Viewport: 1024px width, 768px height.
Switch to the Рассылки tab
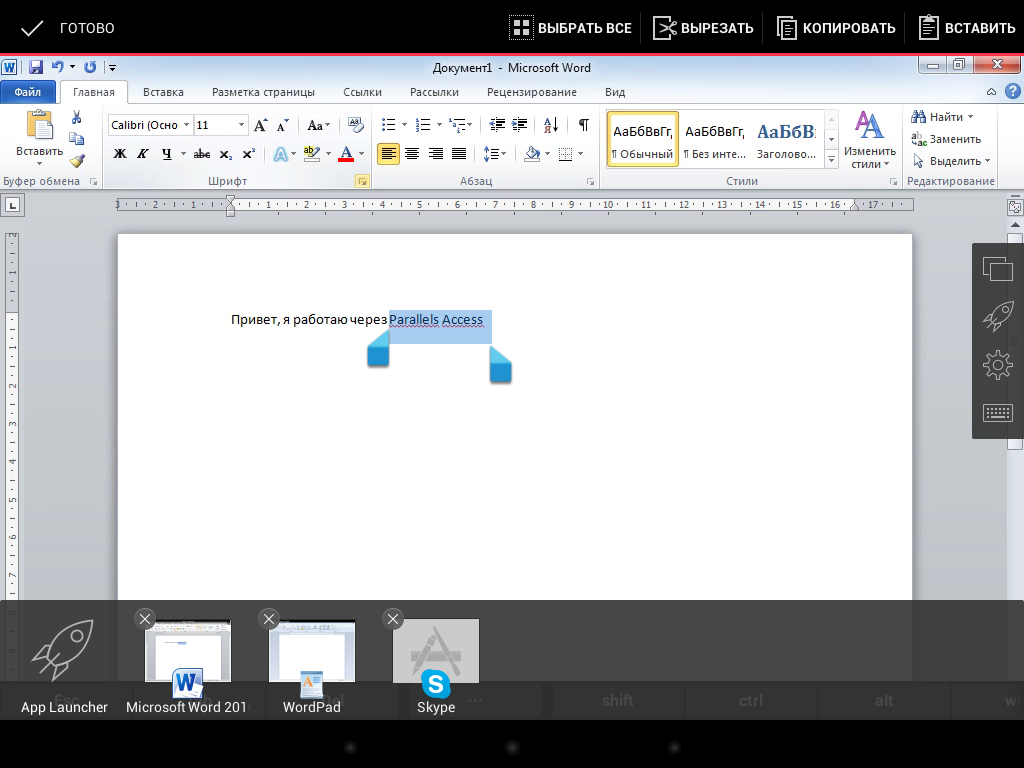click(x=434, y=92)
